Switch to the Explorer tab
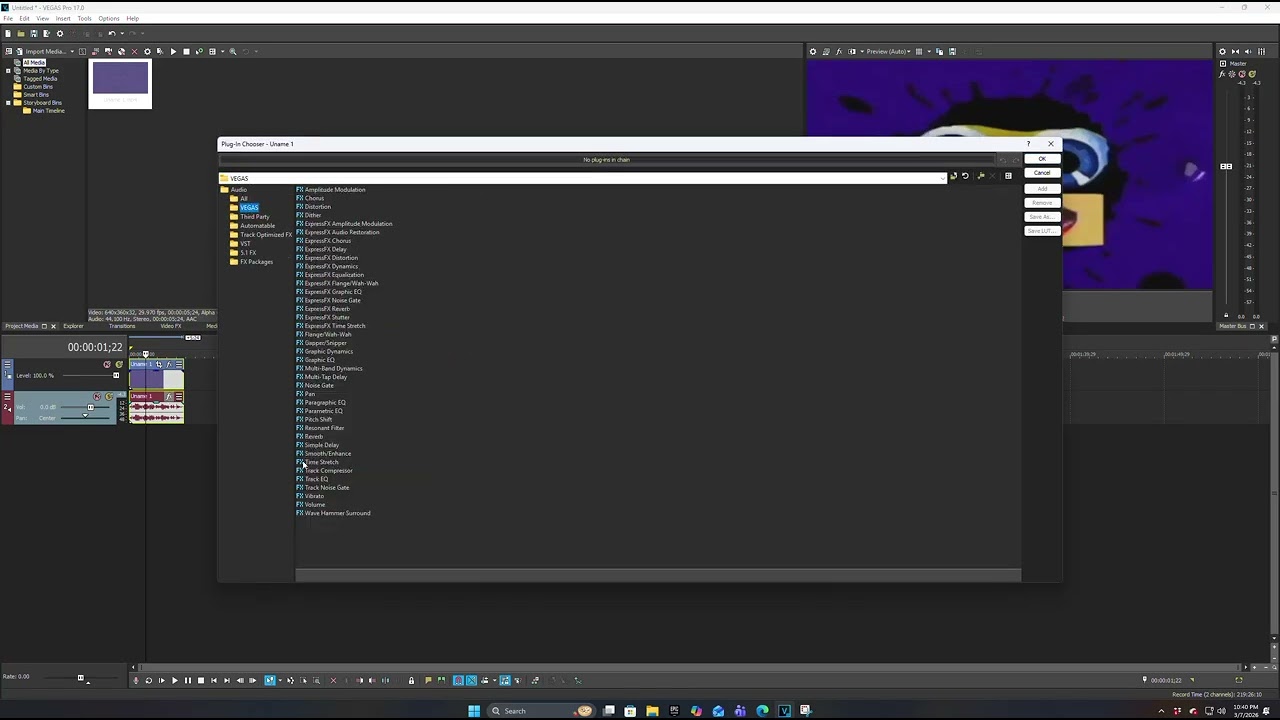The image size is (1280, 720). pos(73,326)
